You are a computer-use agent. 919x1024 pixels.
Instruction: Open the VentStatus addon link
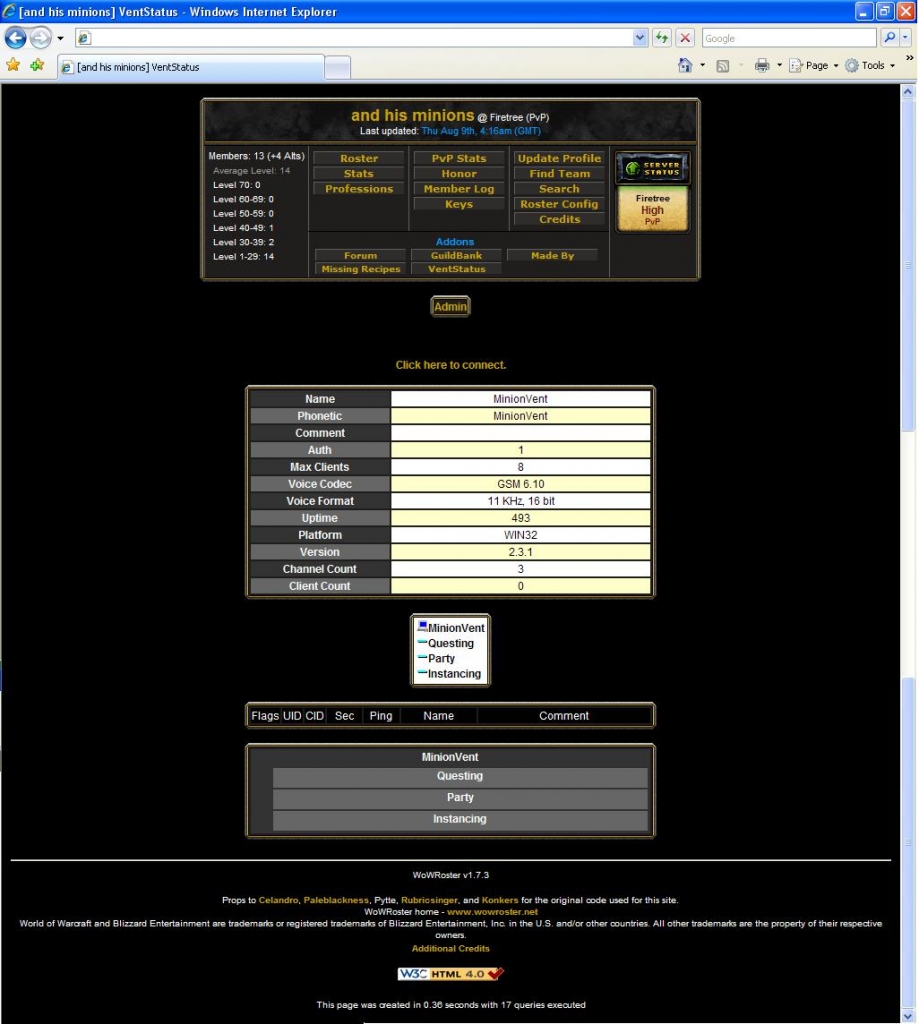[x=456, y=268]
